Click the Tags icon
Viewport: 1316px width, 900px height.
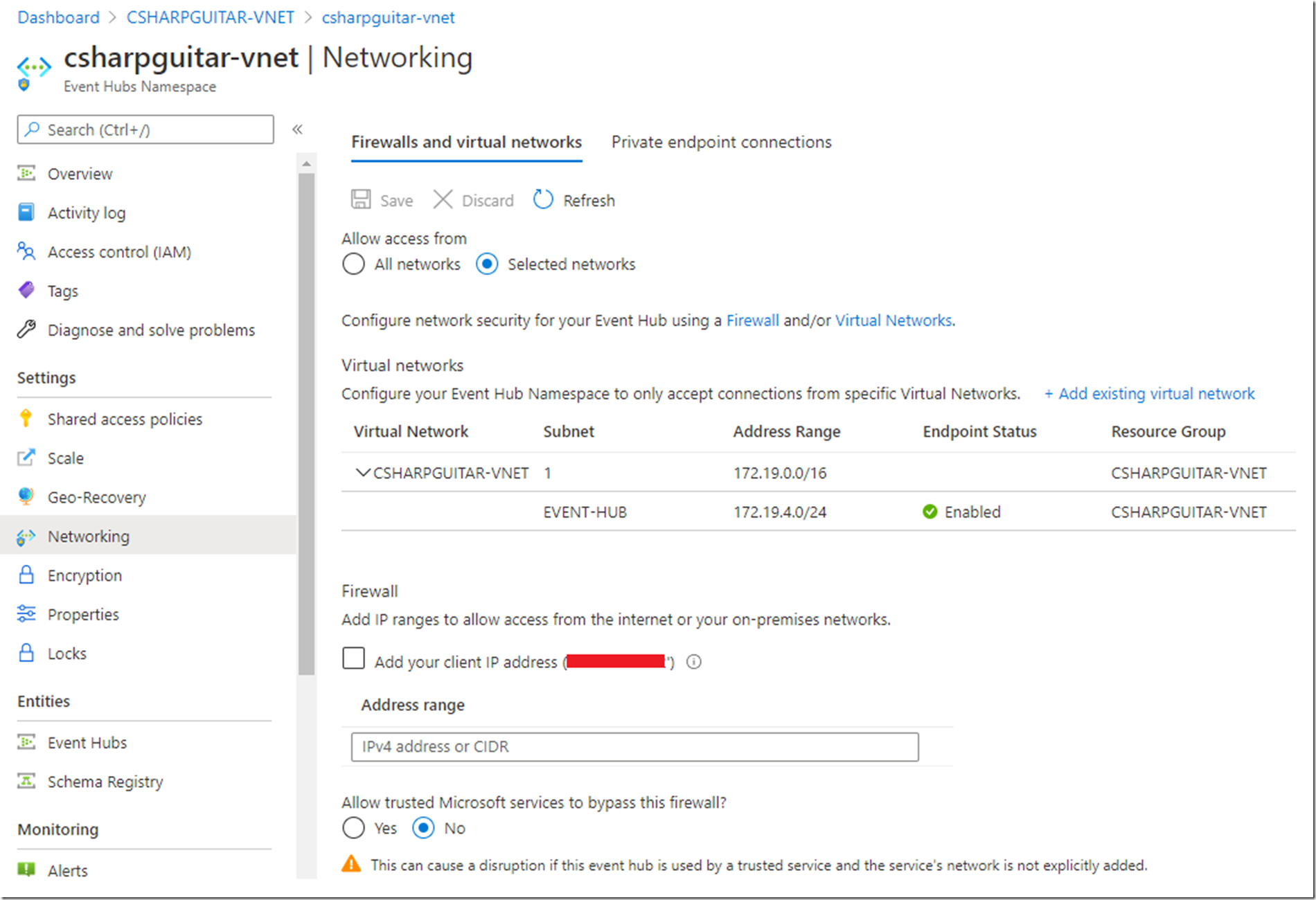pos(26,290)
